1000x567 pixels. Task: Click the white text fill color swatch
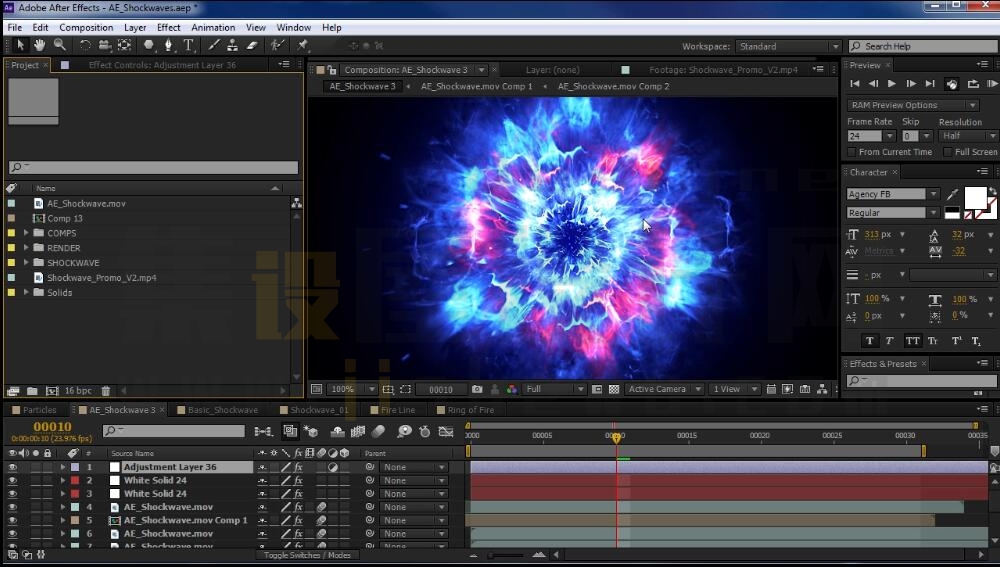tap(975, 198)
